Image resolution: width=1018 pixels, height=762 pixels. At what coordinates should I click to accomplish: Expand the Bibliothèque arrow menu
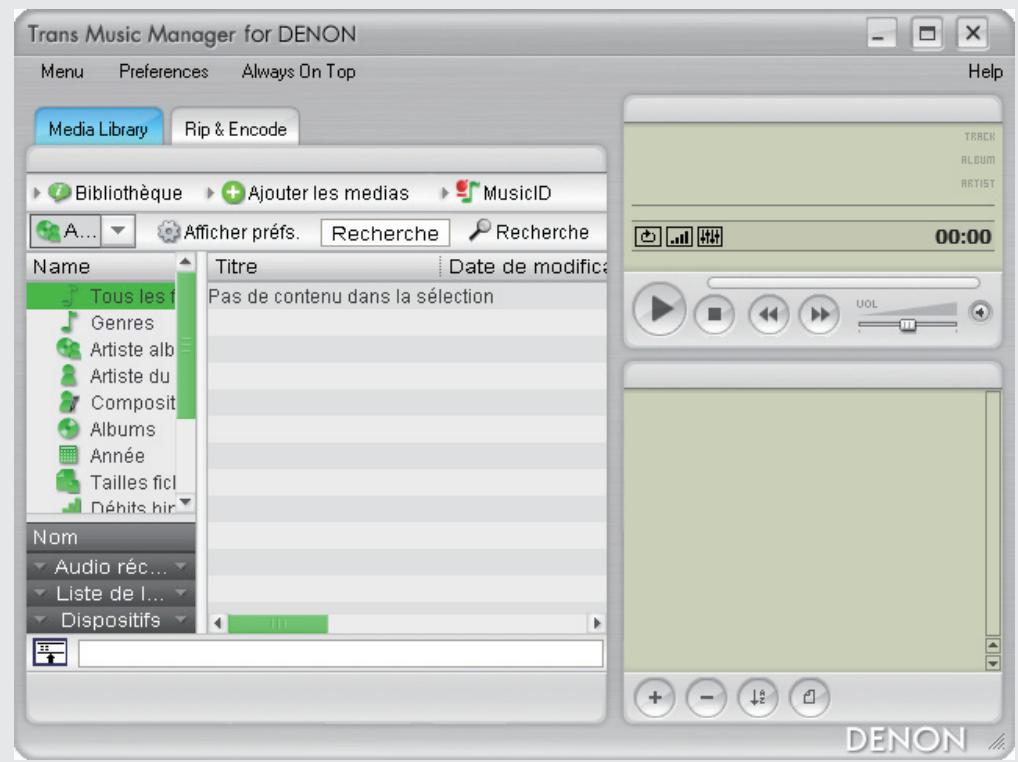tap(36, 193)
